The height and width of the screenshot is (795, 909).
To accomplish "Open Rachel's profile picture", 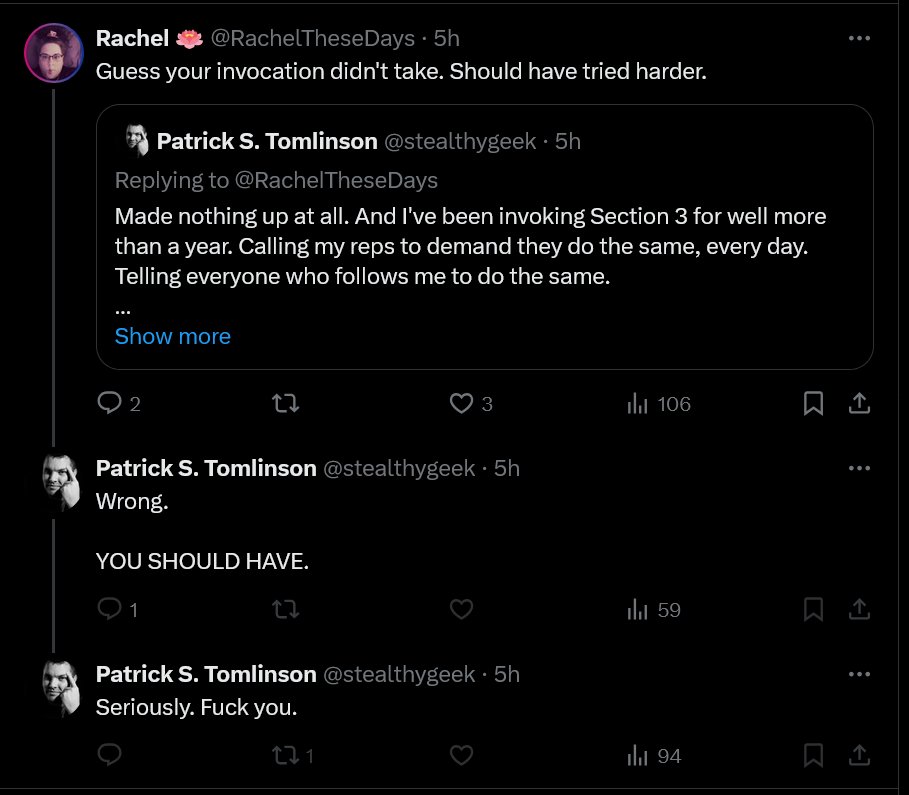I will coord(54,53).
